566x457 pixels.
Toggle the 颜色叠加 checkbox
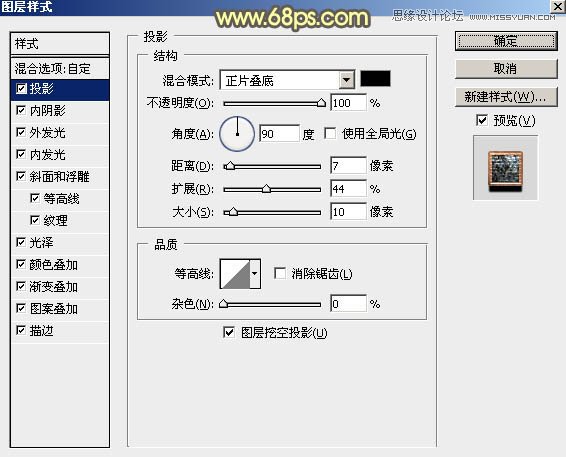(x=21, y=265)
